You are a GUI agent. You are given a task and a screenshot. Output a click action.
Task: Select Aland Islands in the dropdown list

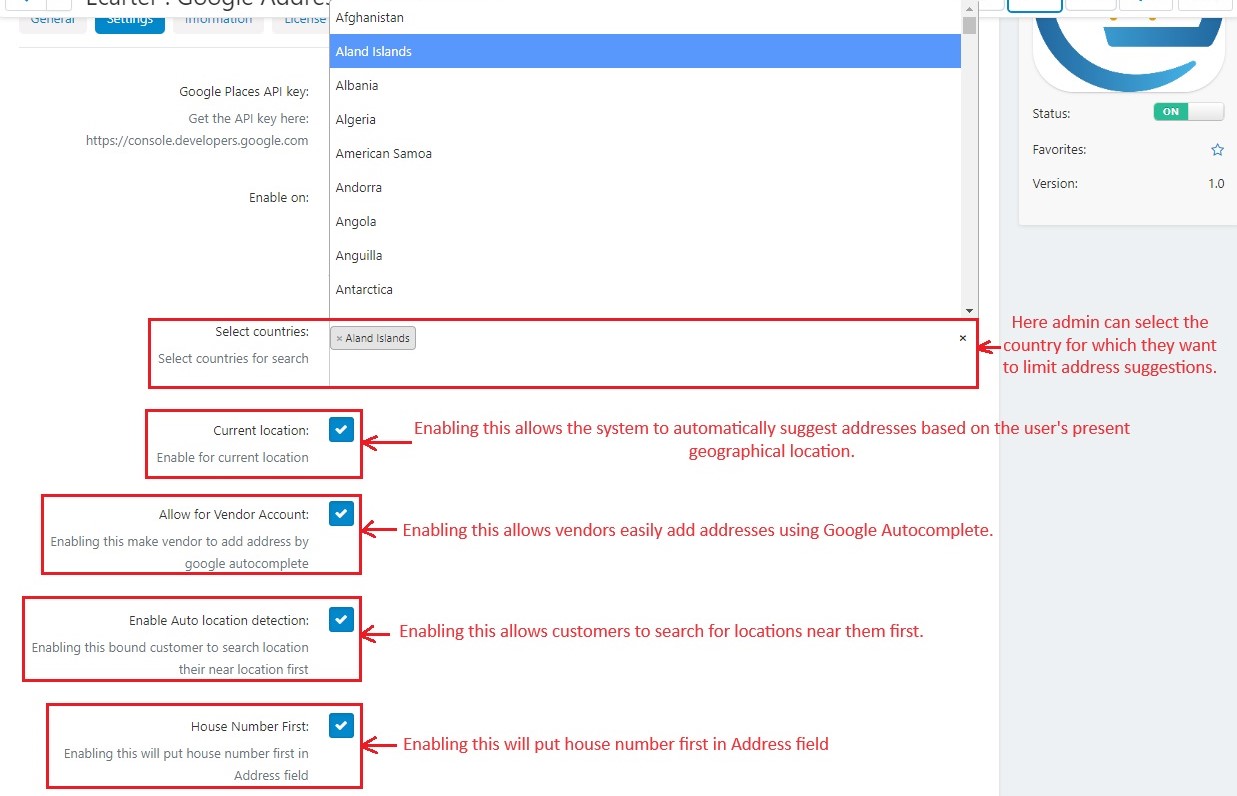pyautogui.click(x=645, y=51)
